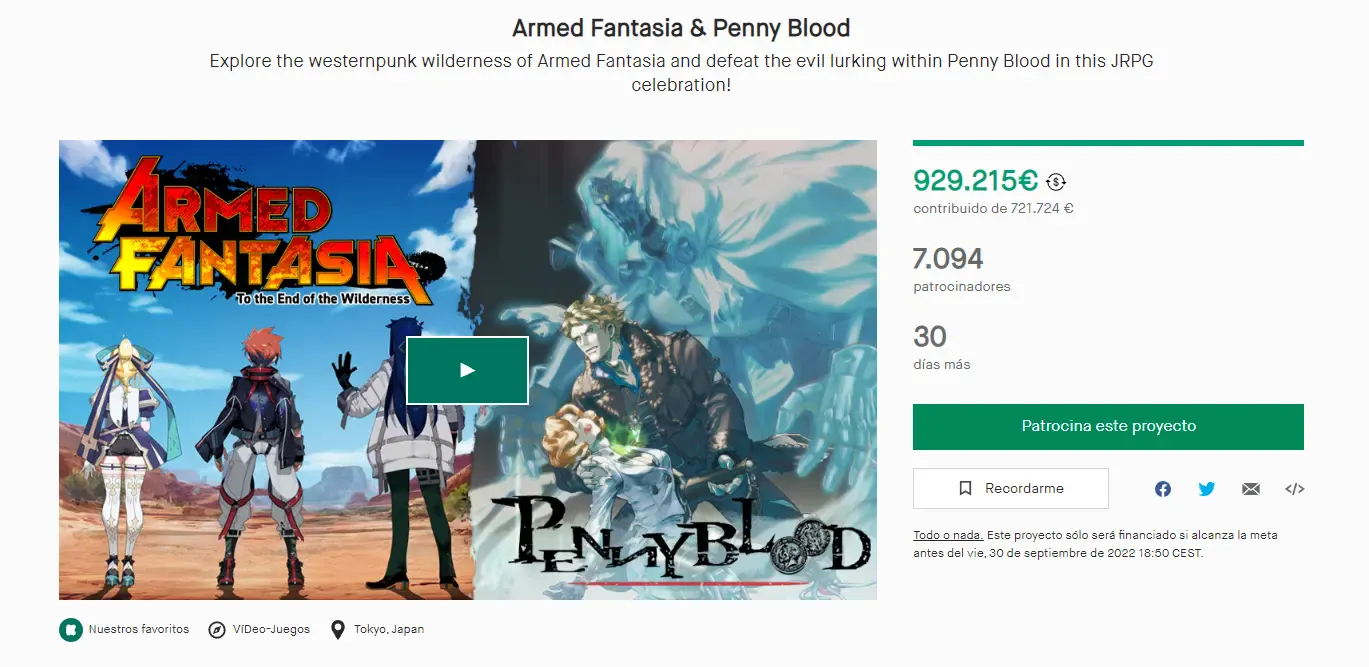Click the 929.215€ pledged amount

coord(975,181)
